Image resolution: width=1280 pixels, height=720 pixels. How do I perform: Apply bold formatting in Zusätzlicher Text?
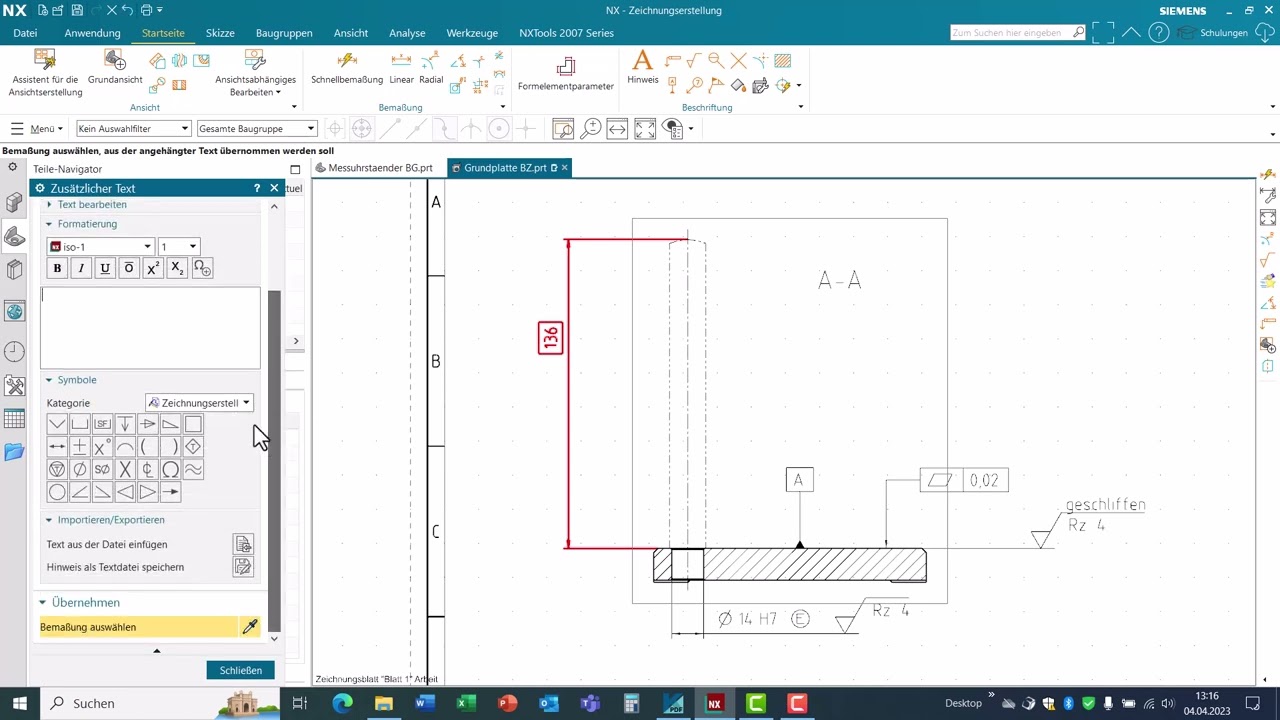pyautogui.click(x=57, y=268)
